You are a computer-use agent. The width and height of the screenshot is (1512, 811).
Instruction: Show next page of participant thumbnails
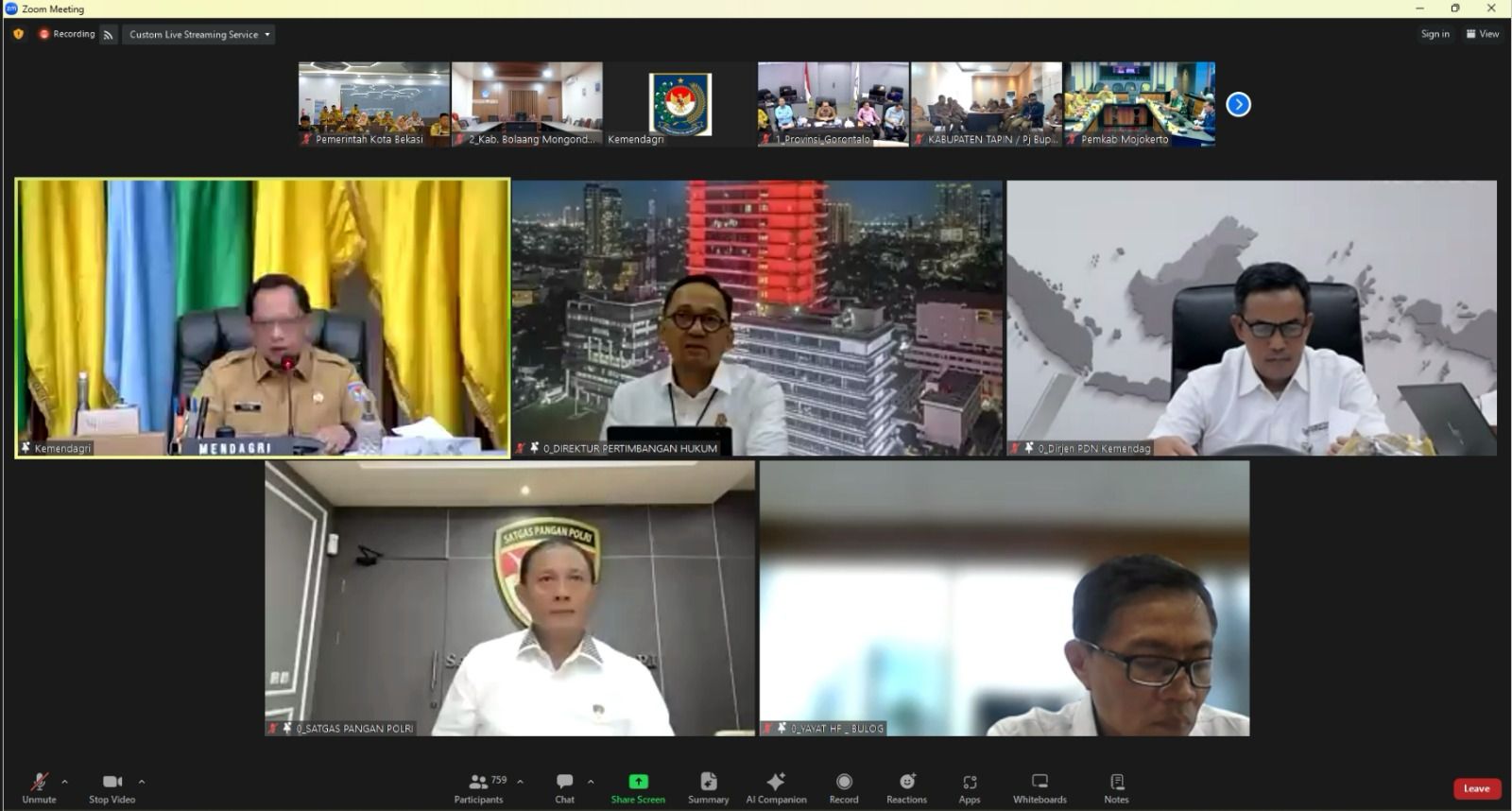click(x=1238, y=104)
